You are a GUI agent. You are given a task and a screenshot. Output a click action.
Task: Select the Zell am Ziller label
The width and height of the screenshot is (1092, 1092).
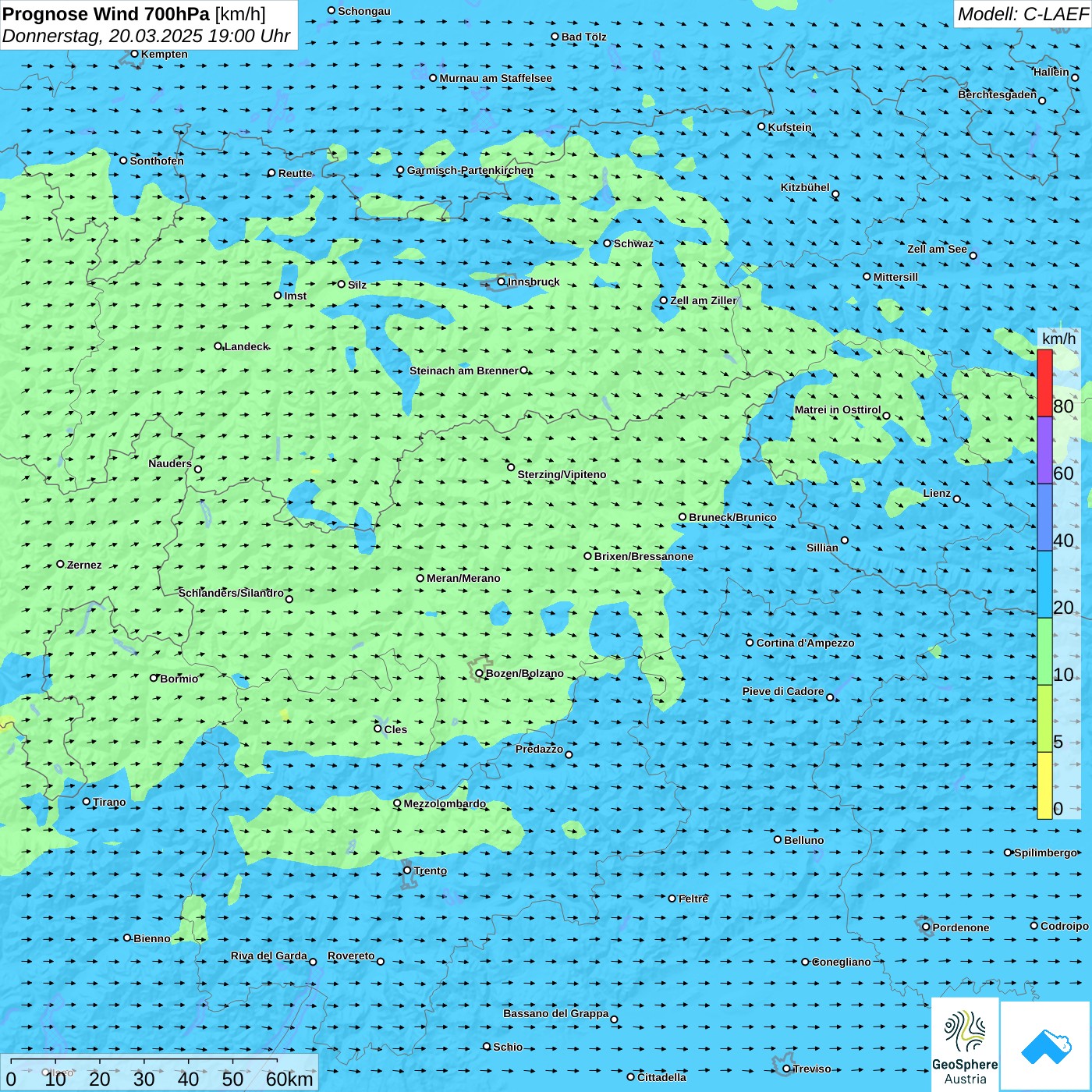[x=704, y=300]
